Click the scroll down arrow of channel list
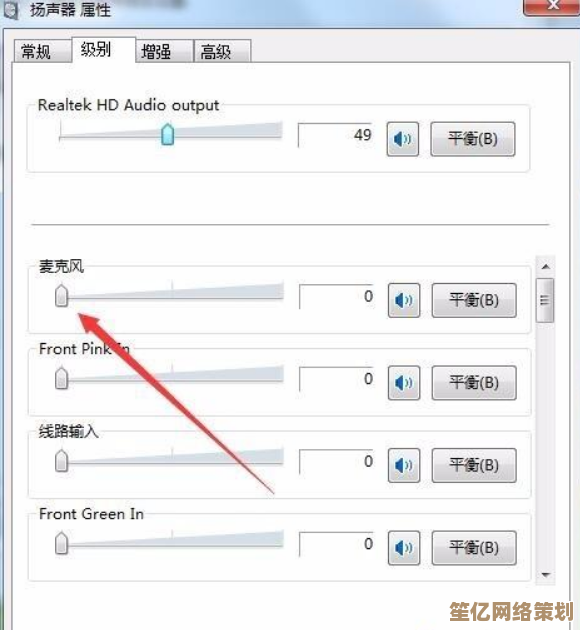Screen dimensions: 580x630 click(x=545, y=575)
